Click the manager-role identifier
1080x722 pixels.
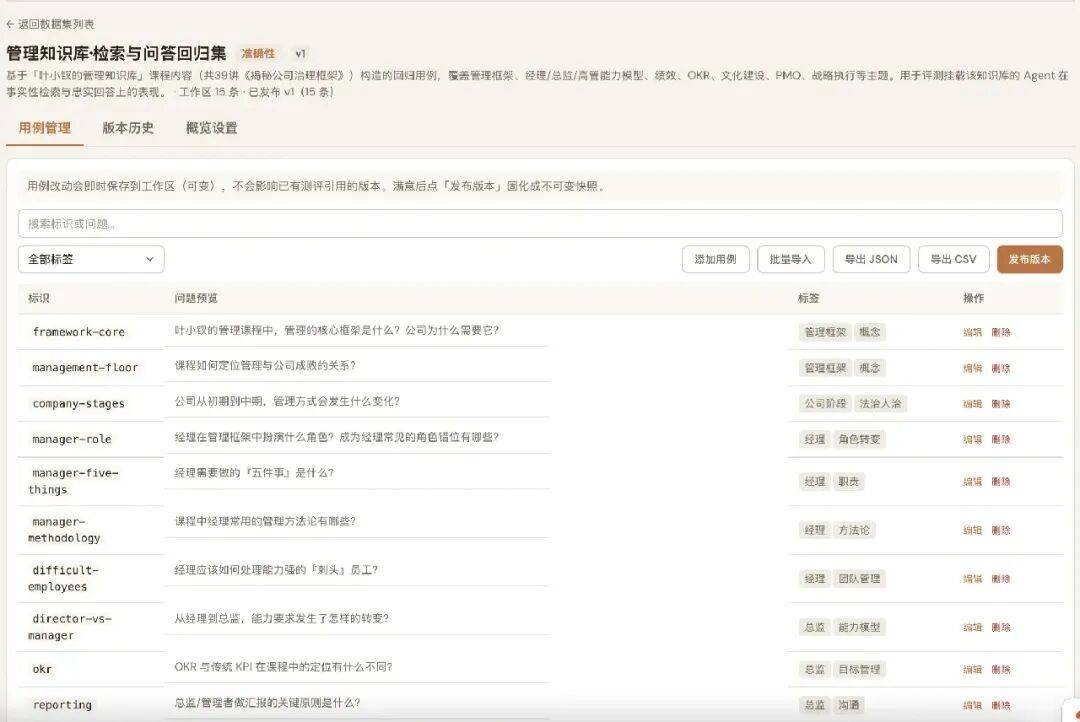72,440
